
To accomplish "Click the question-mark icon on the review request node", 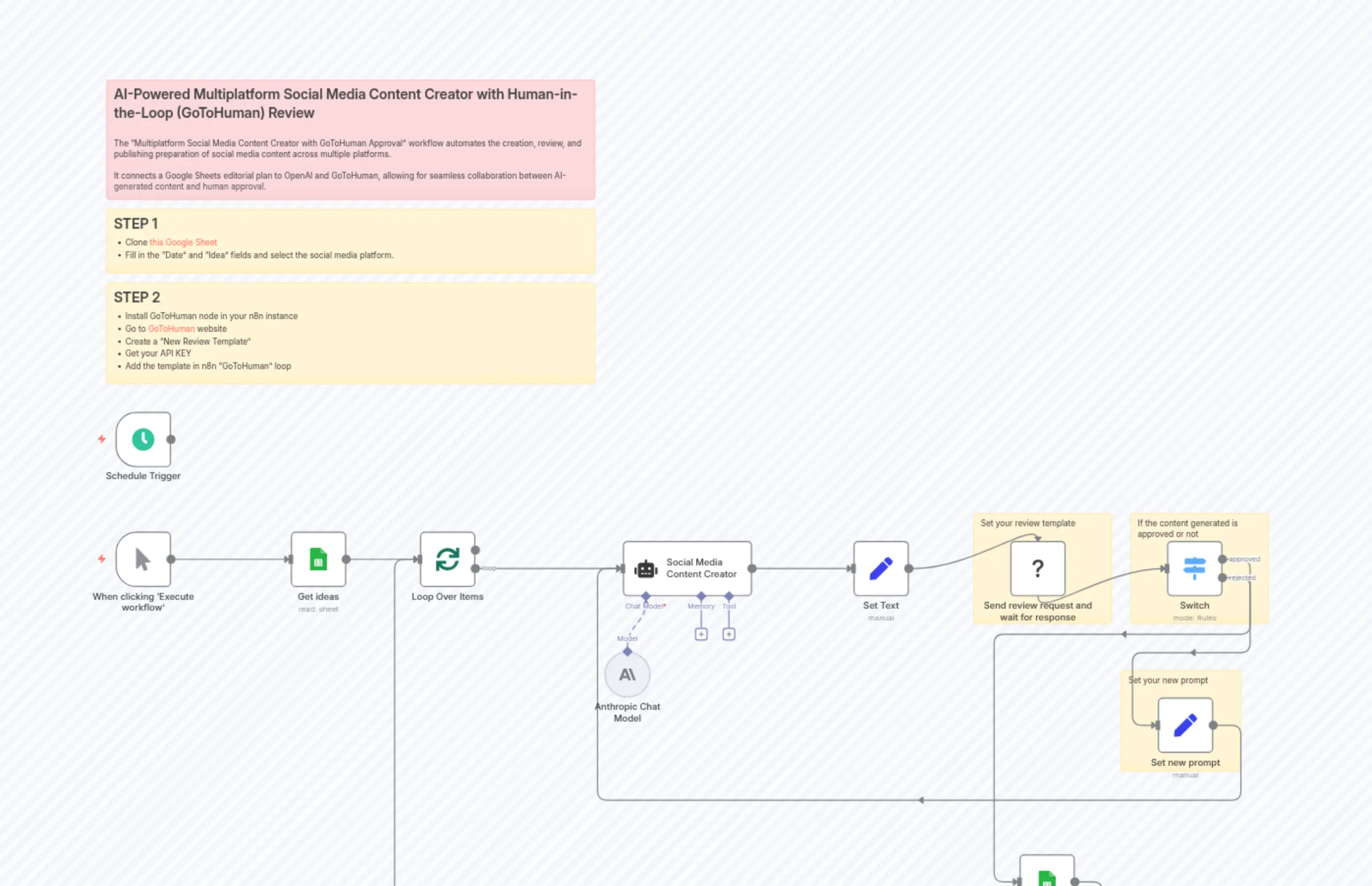I will click(1038, 568).
